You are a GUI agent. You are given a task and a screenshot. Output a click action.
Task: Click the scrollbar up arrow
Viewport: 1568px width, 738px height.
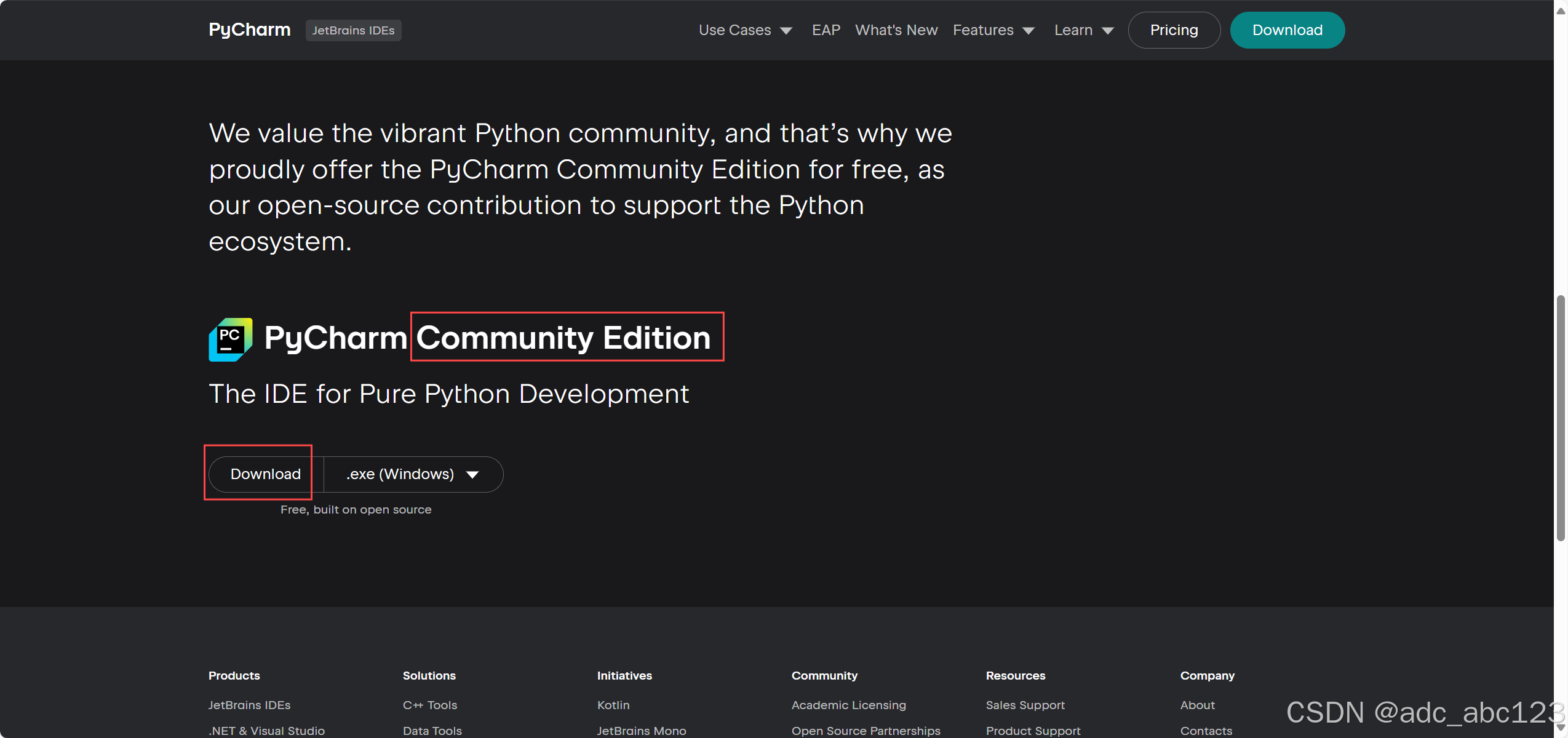[x=1561, y=10]
